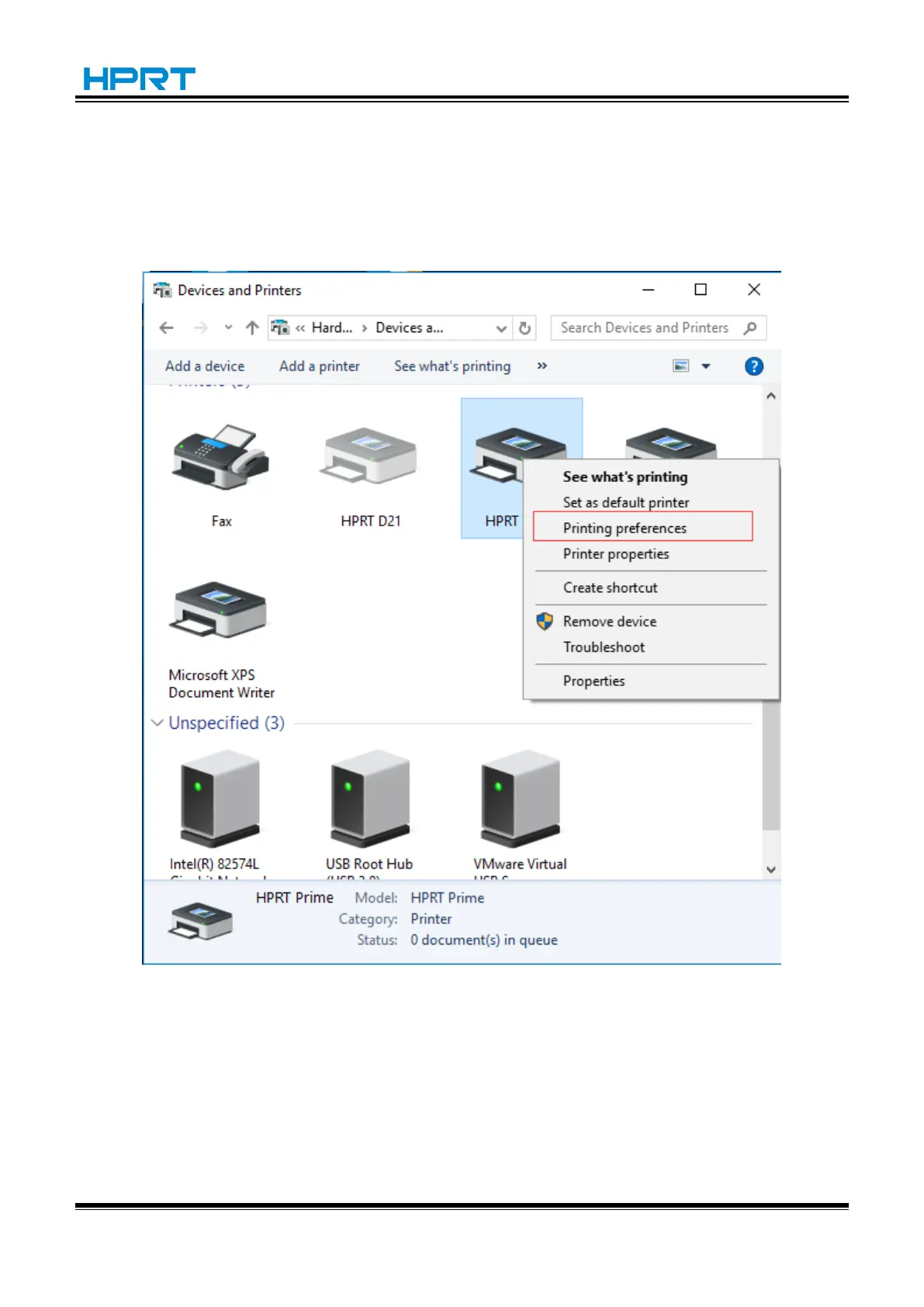Click the HPRT Prime icon in details pane
Image resolution: width=924 pixels, height=1307 pixels.
point(201,920)
